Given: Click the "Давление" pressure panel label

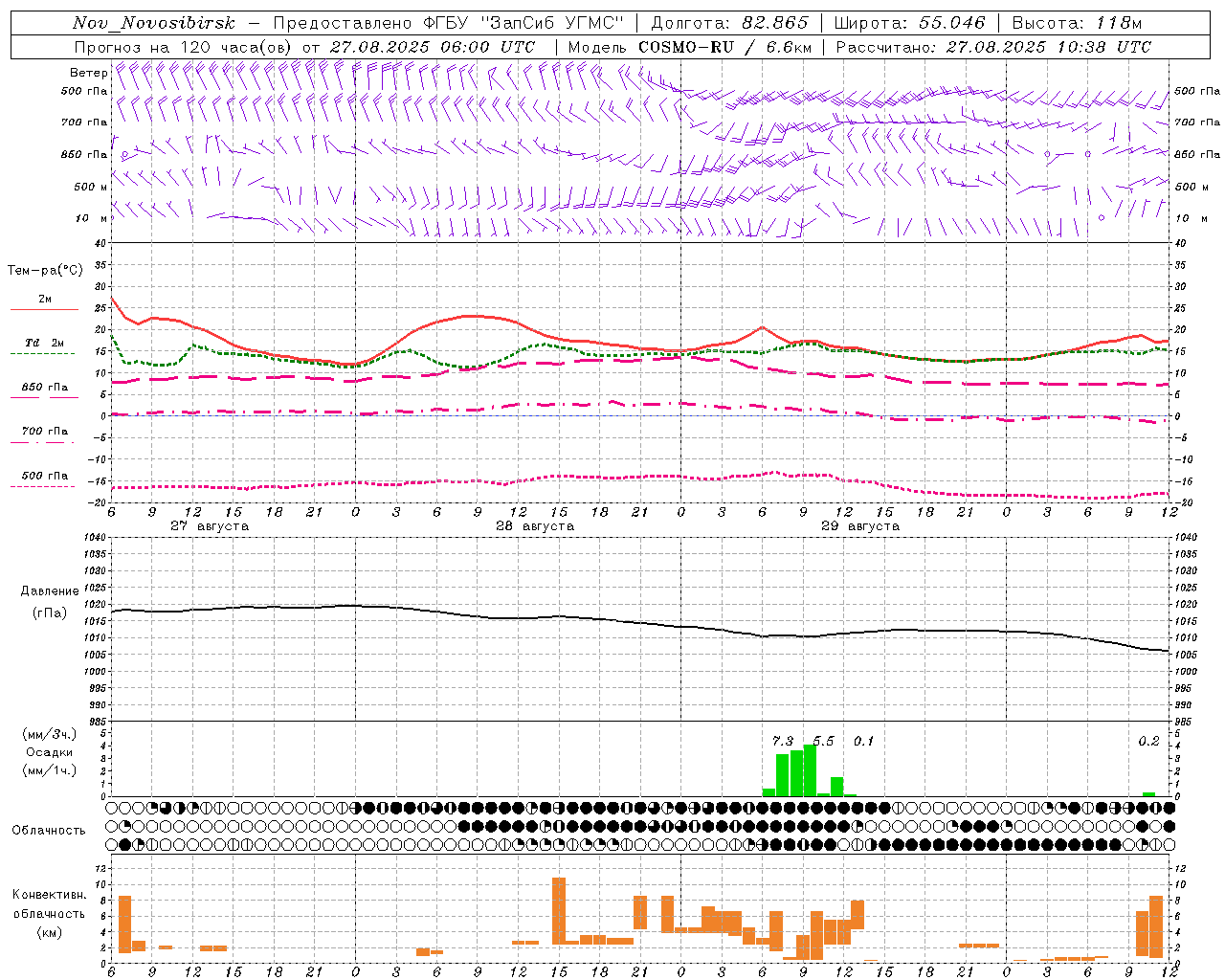Looking at the screenshot, I should point(50,591).
